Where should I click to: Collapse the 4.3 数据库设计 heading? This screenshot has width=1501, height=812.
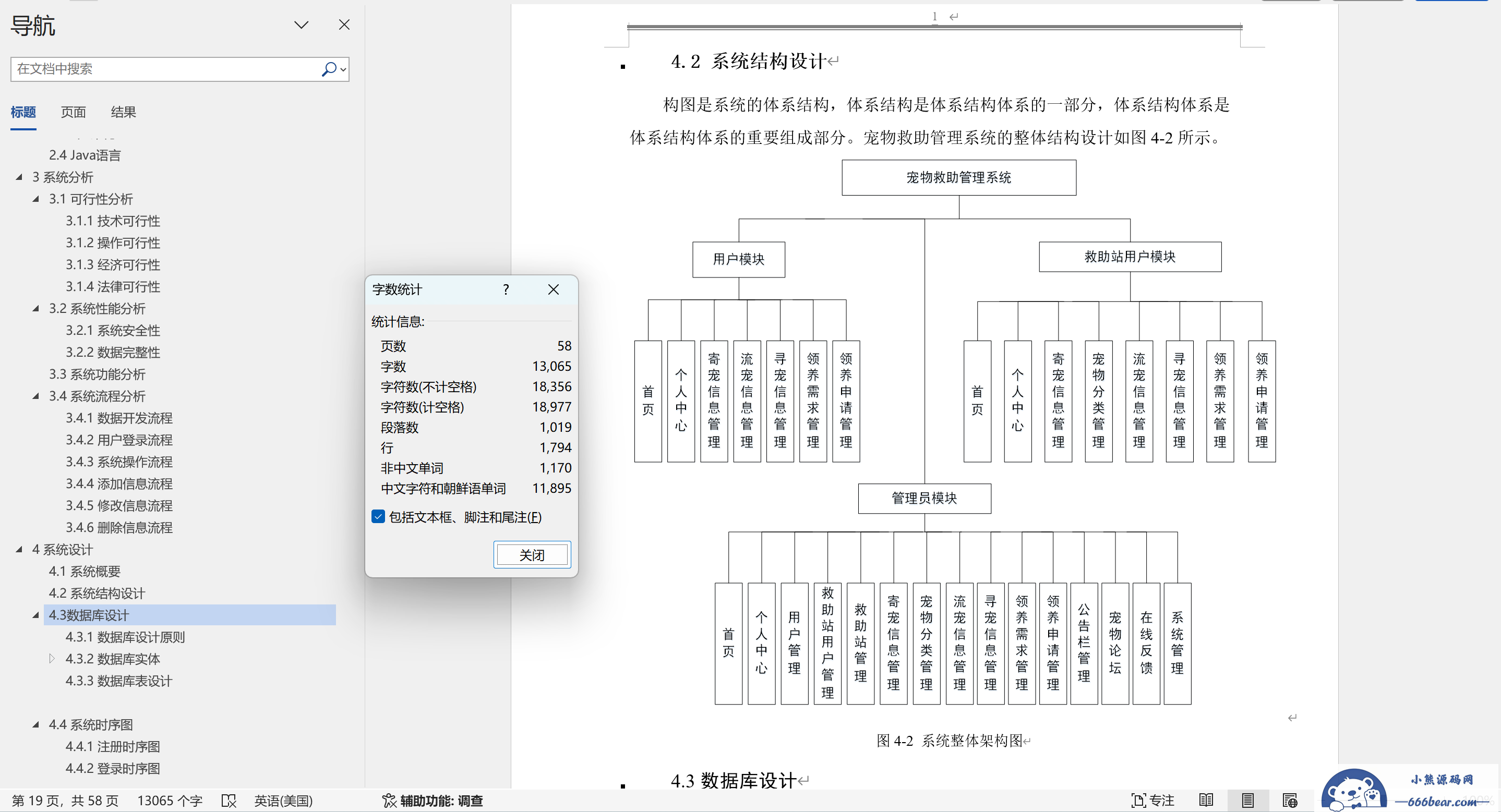tap(35, 615)
